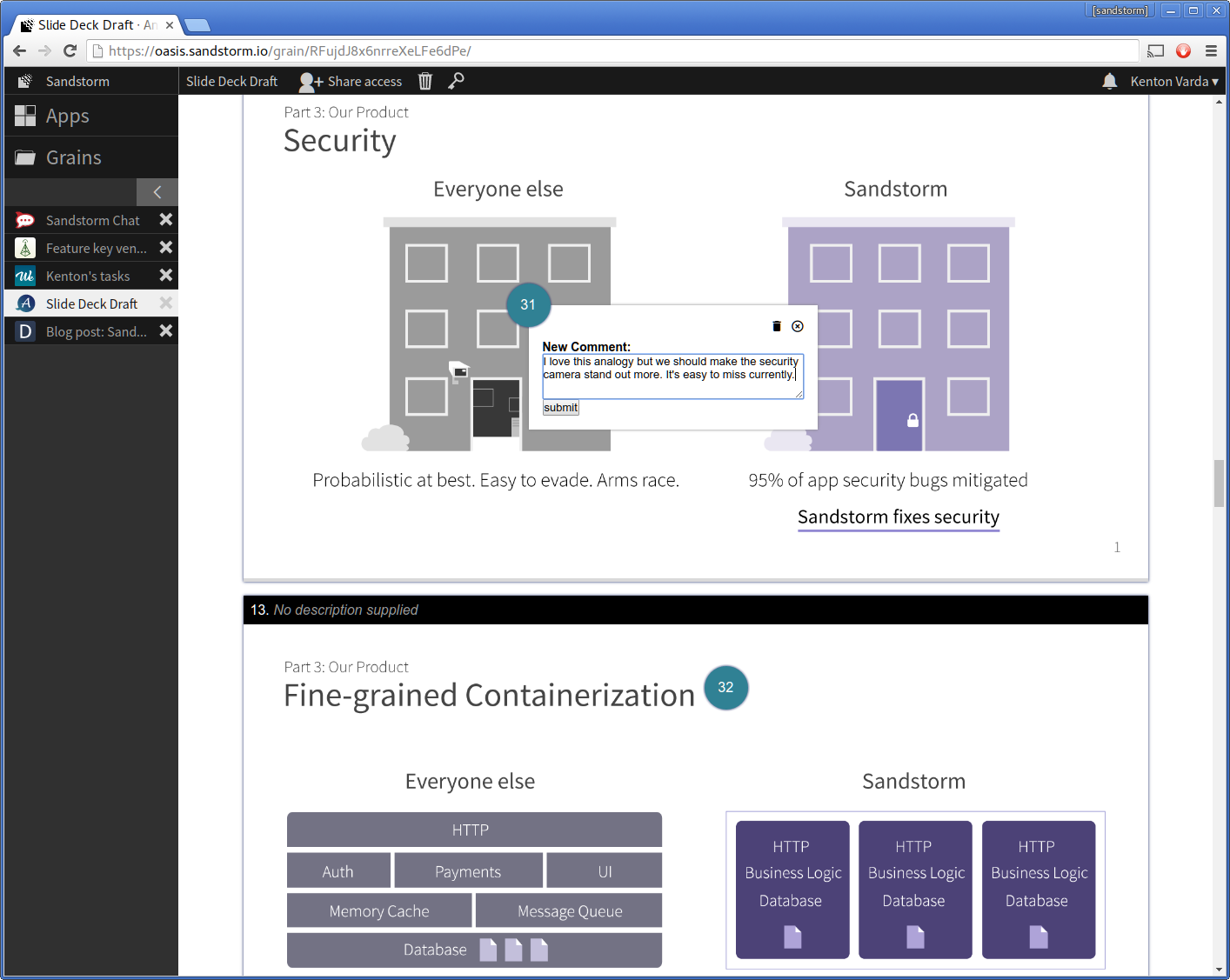The width and height of the screenshot is (1230, 980).
Task: Close the Kenton's tasks grain
Action: [x=166, y=276]
